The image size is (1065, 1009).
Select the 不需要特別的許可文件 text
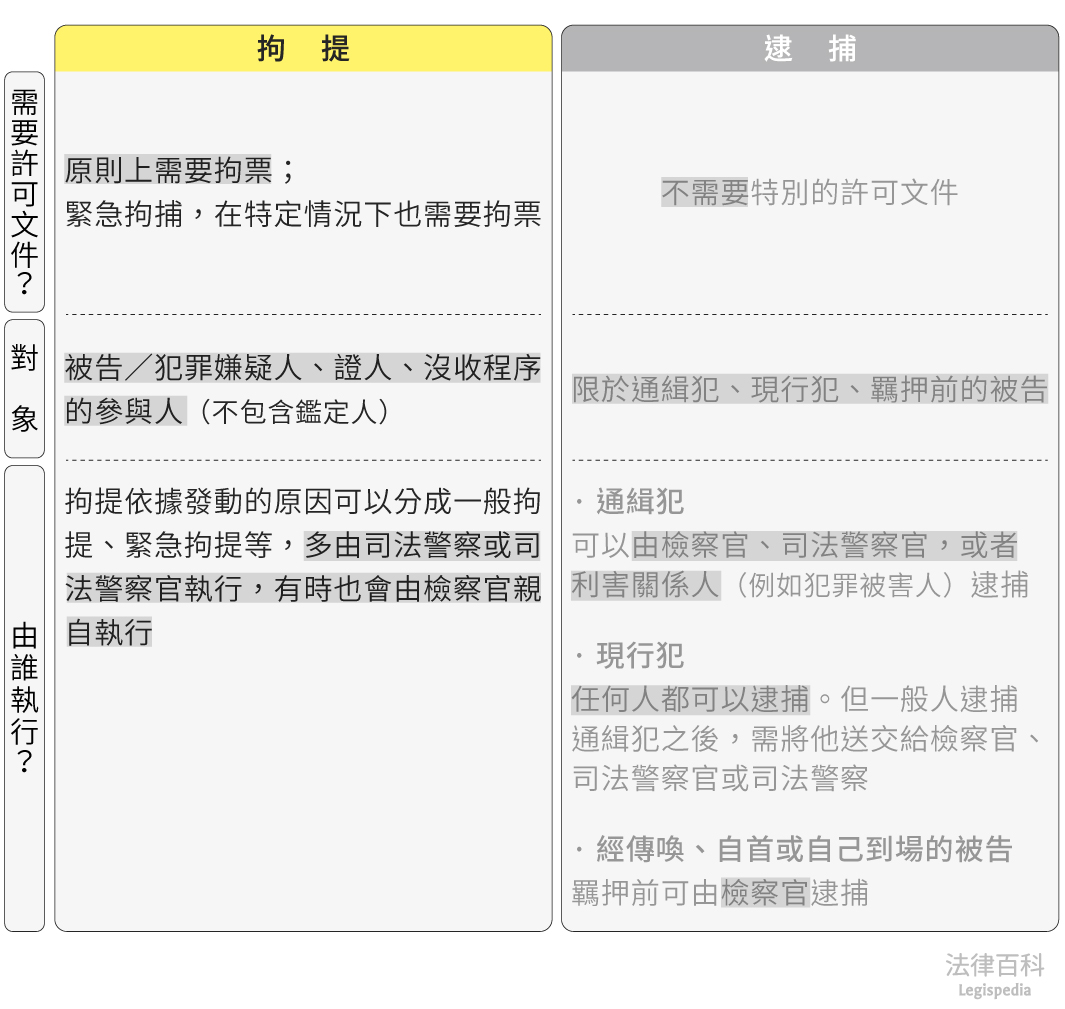coord(809,192)
